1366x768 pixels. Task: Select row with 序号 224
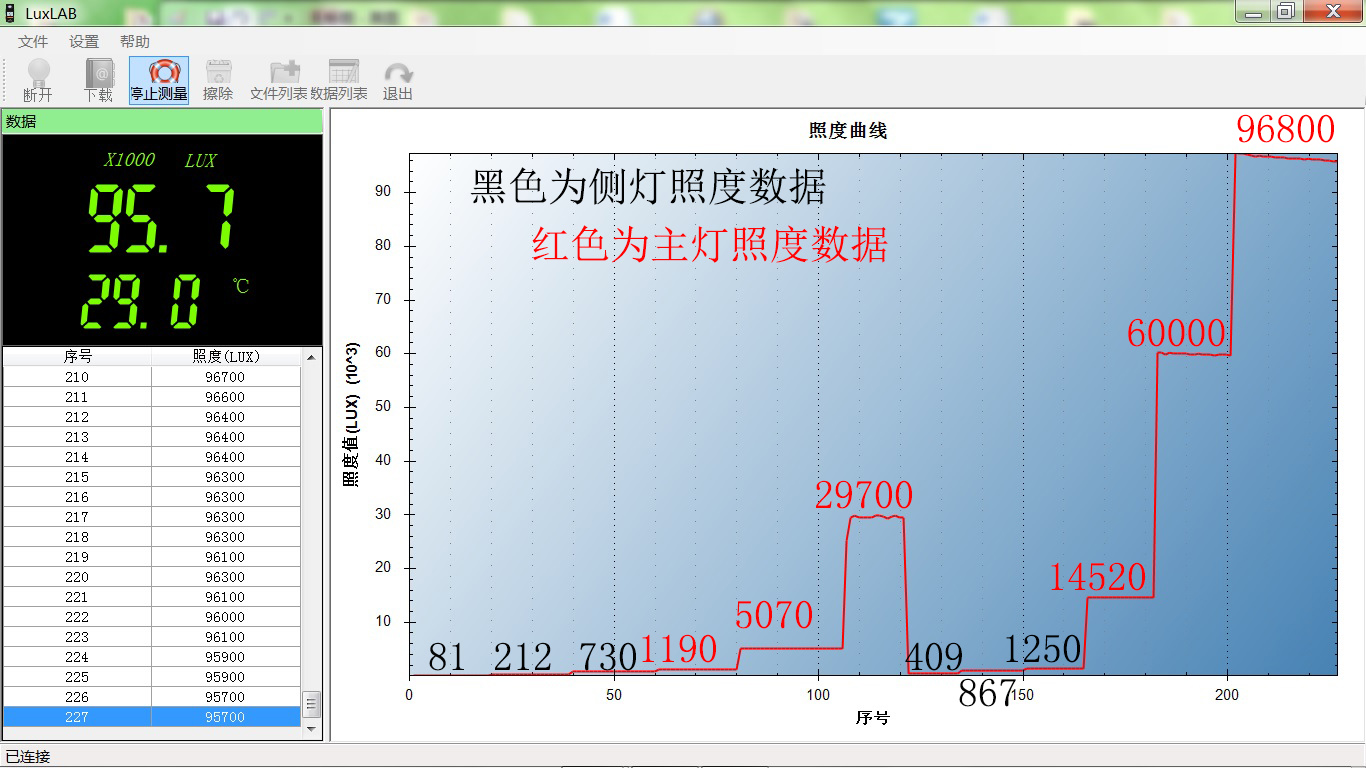(152, 657)
